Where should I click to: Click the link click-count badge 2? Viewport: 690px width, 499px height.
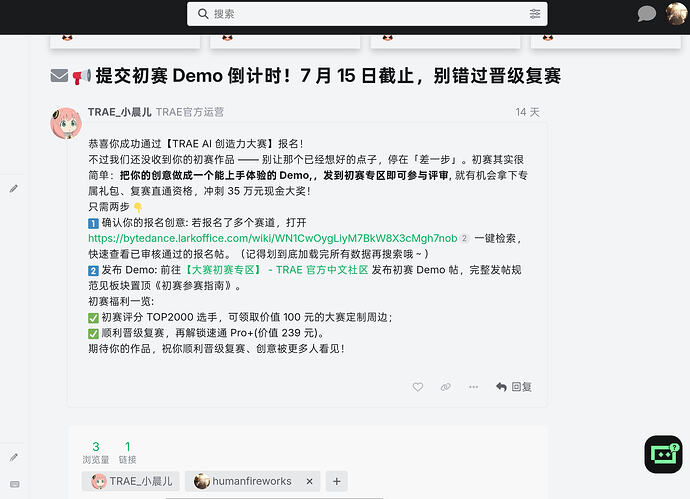tap(464, 238)
